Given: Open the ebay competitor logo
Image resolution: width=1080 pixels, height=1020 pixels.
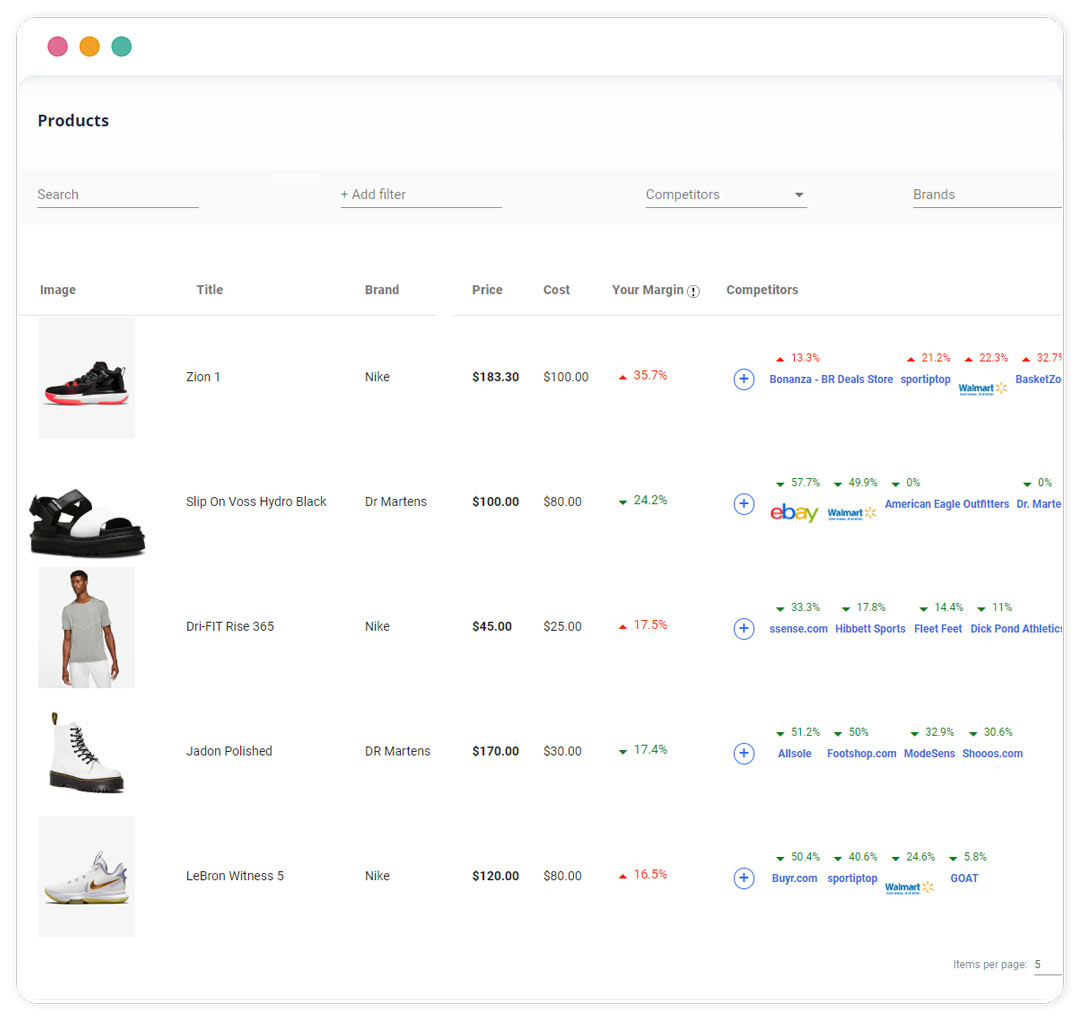Looking at the screenshot, I should [793, 512].
